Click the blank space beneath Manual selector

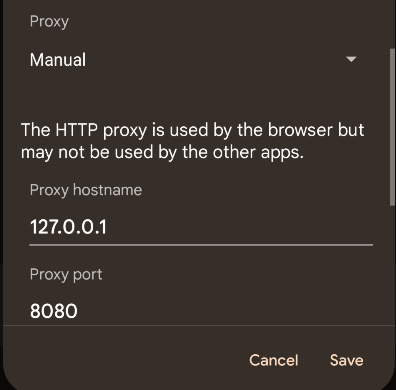click(x=193, y=95)
